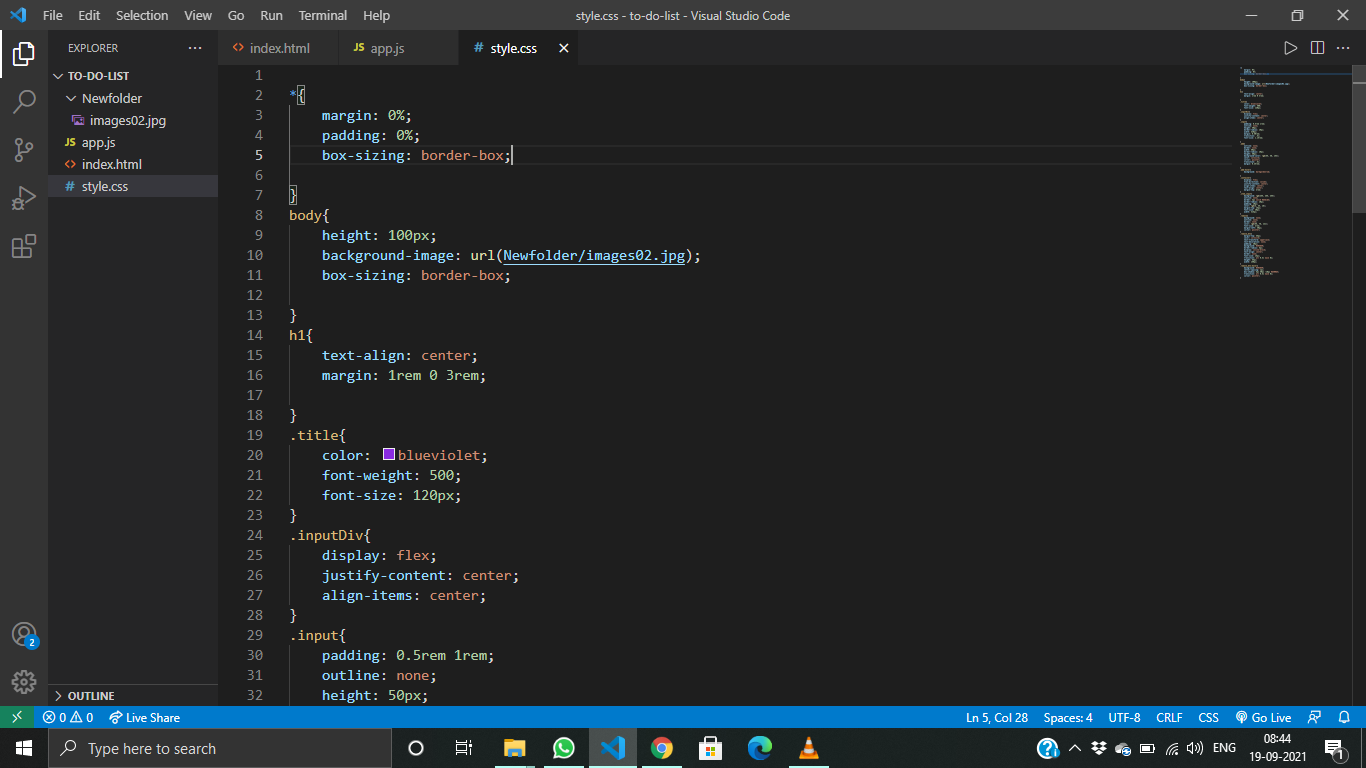The image size is (1366, 768).
Task: Open errors and warnings problems indicator
Action: click(x=68, y=717)
